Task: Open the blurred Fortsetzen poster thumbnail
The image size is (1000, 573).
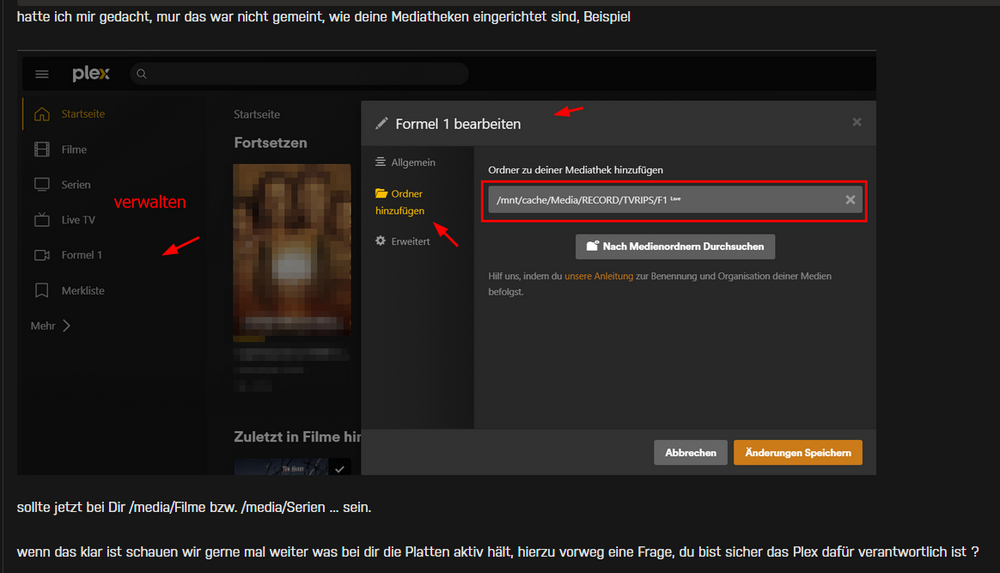Action: (292, 250)
